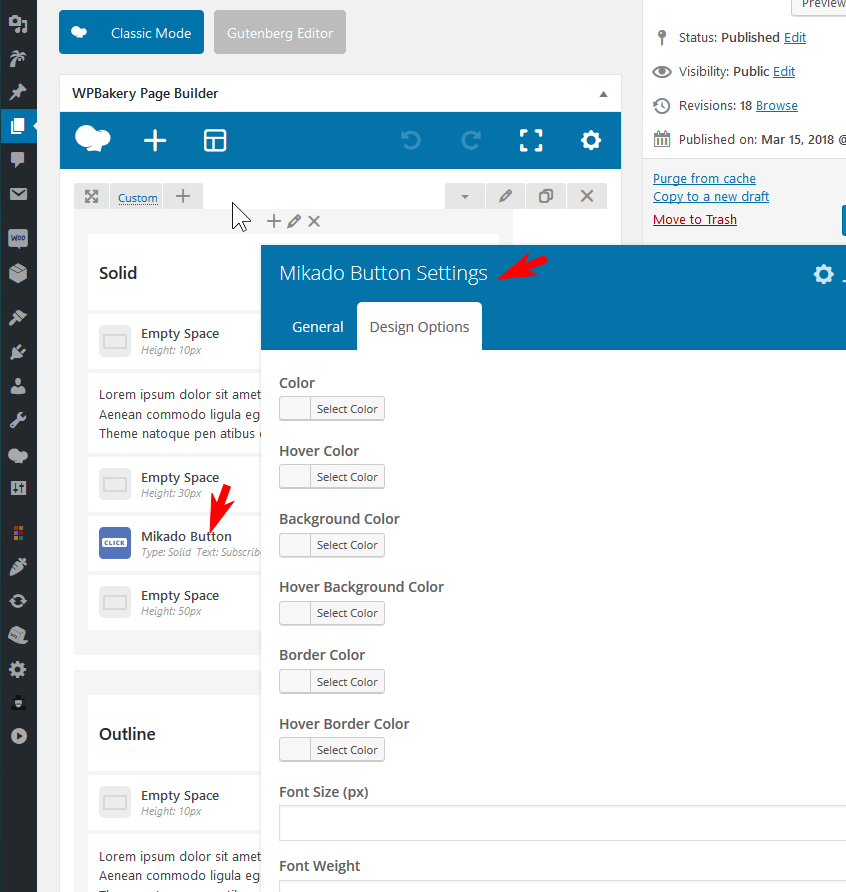The width and height of the screenshot is (846, 892).
Task: Open WPBakery cloud icon in sidebar
Action: click(x=18, y=455)
